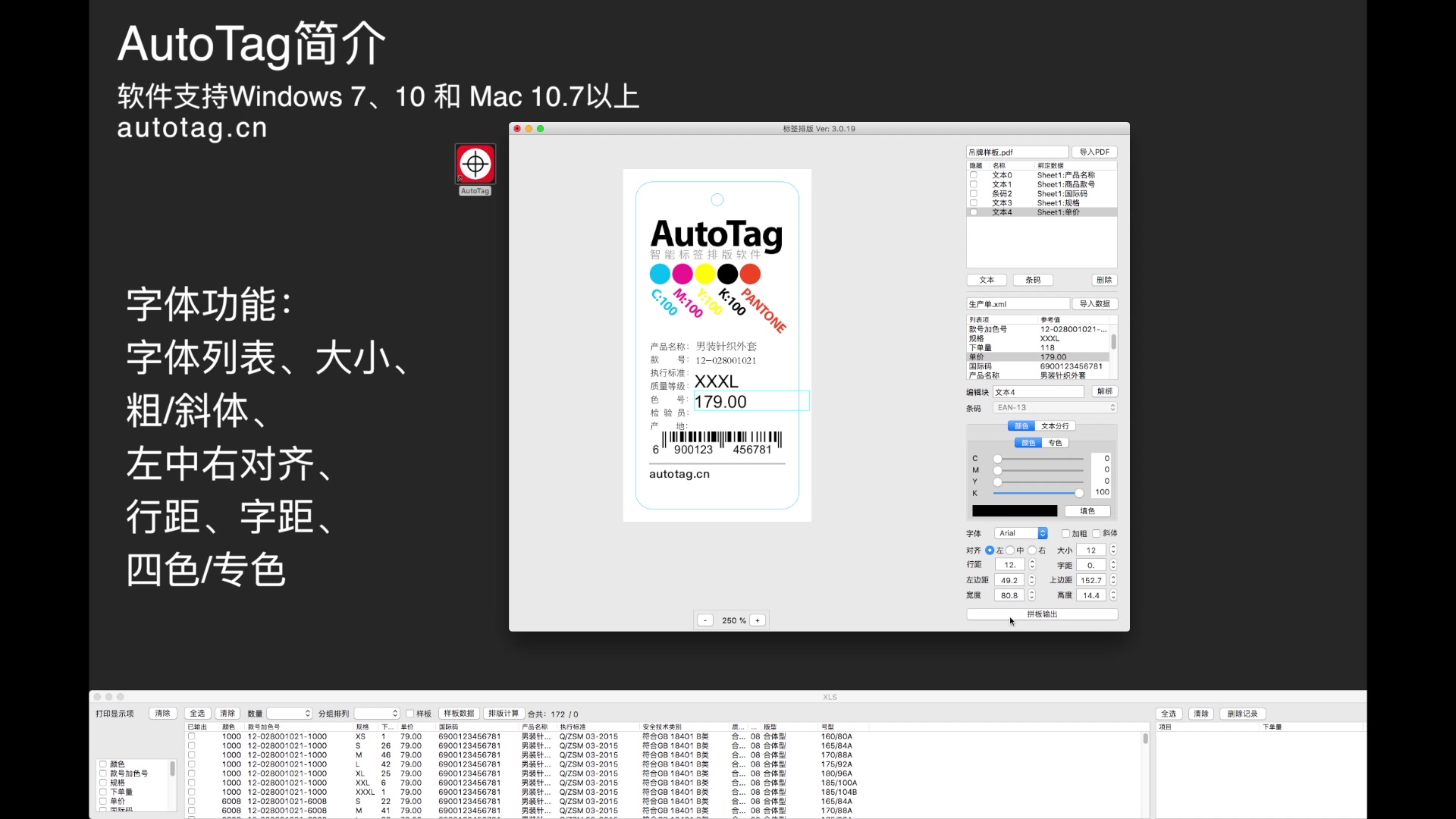Click the zoom in plus button
Screen dimensions: 1456x819
tap(757, 620)
